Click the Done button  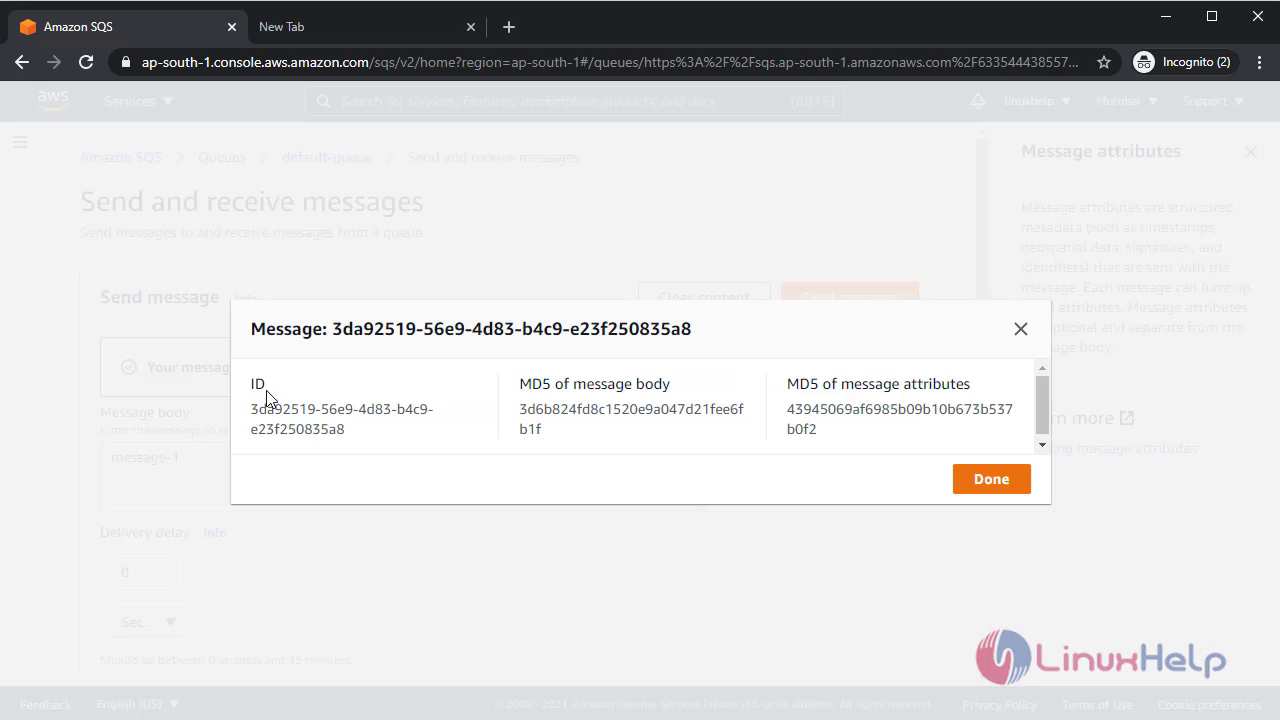click(991, 479)
